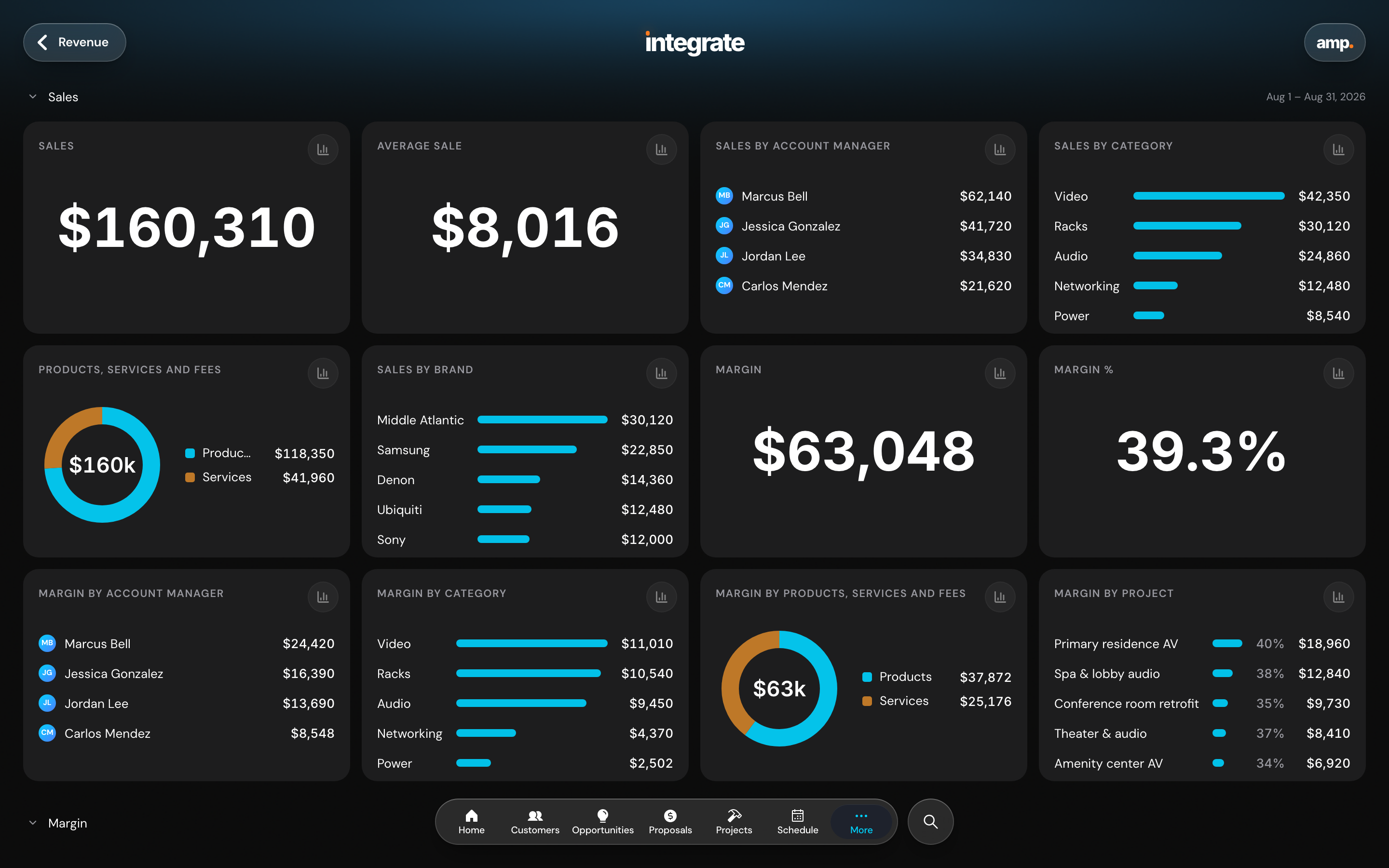Screen dimensions: 1389x868
Task: Click orange Services swatch in Products, Services and Fees
Action: coord(190,477)
